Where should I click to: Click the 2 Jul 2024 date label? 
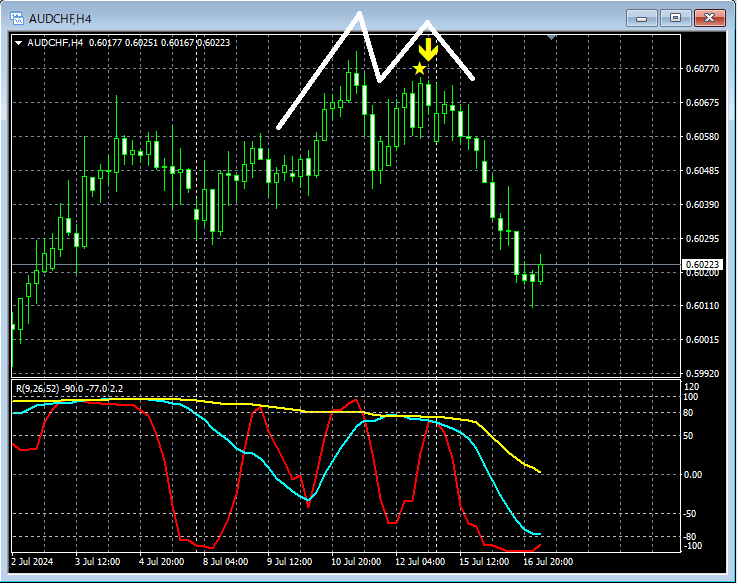pos(32,562)
